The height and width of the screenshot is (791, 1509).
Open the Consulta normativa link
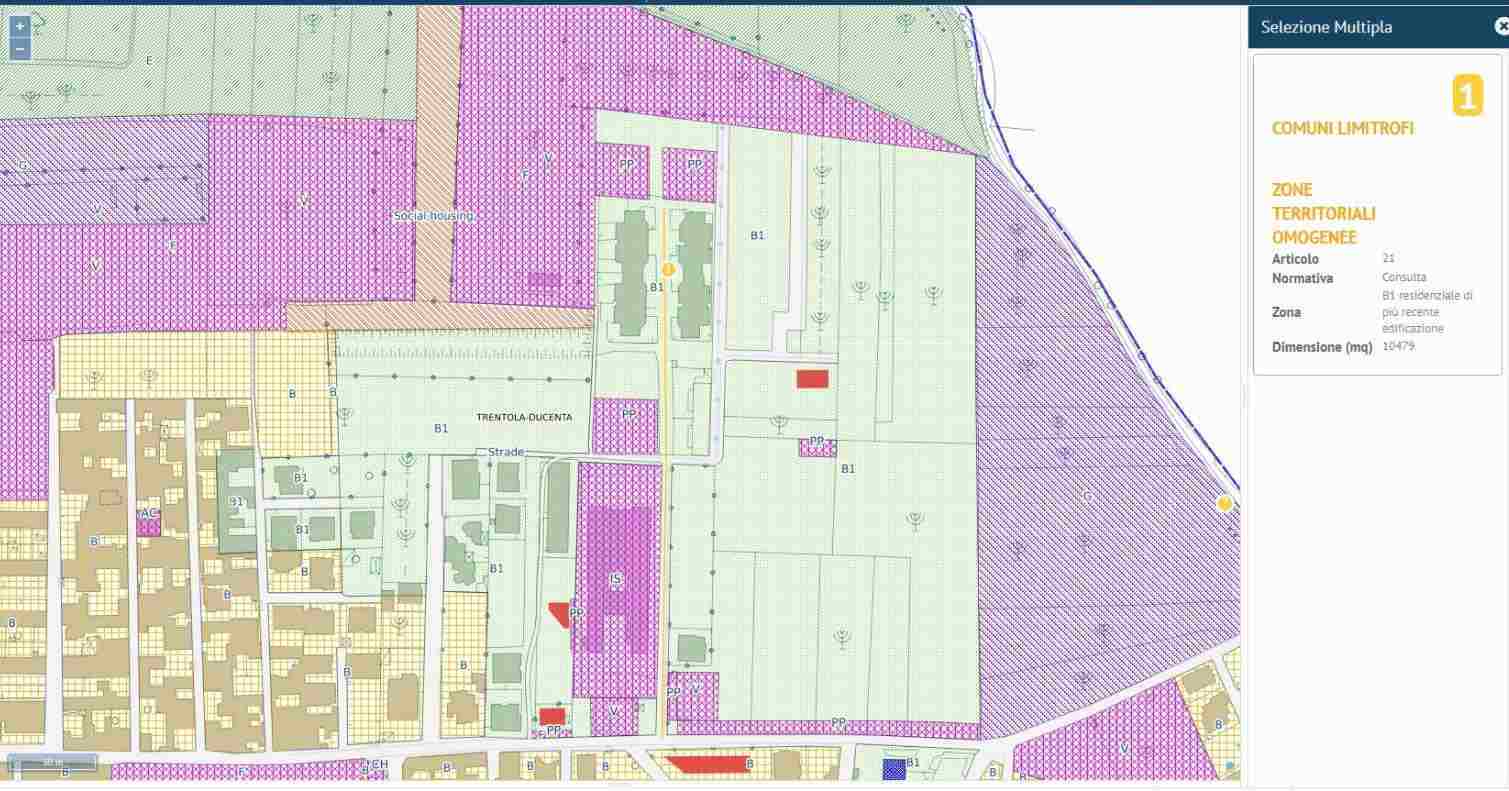[1404, 277]
